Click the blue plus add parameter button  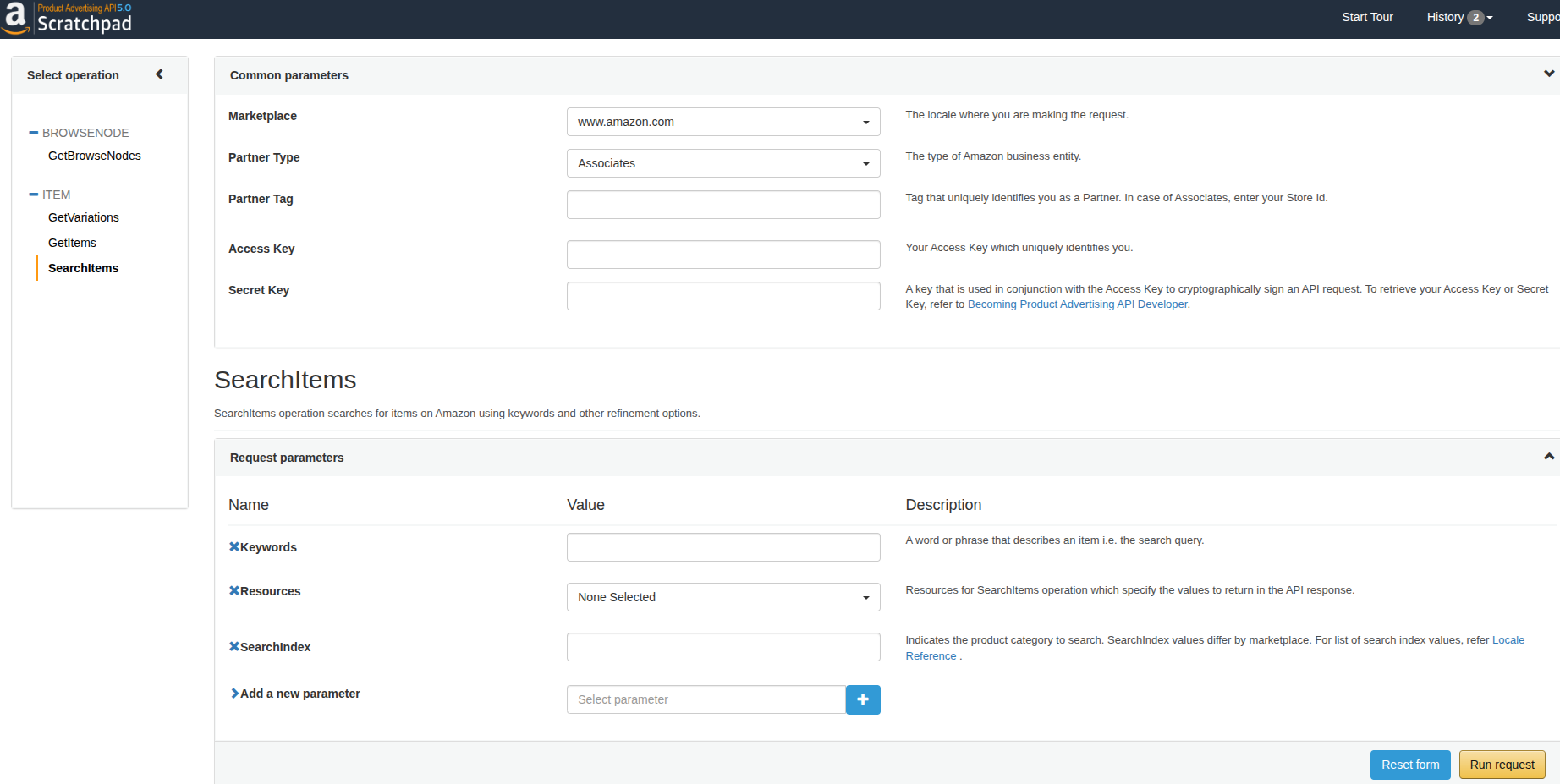coord(863,699)
